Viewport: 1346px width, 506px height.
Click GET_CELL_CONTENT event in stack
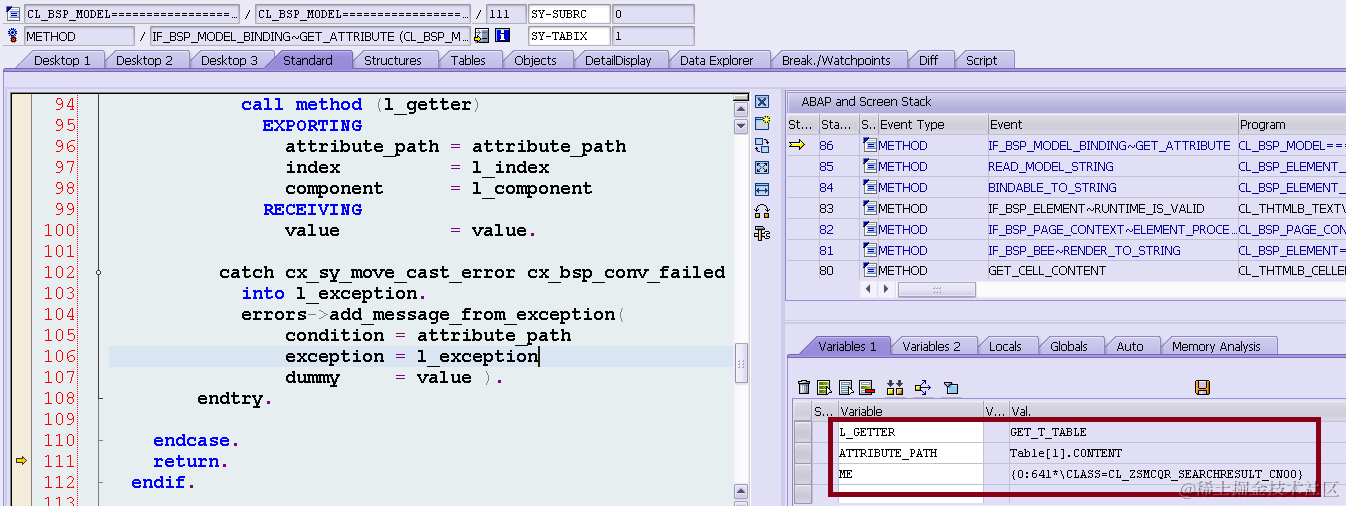click(1047, 270)
